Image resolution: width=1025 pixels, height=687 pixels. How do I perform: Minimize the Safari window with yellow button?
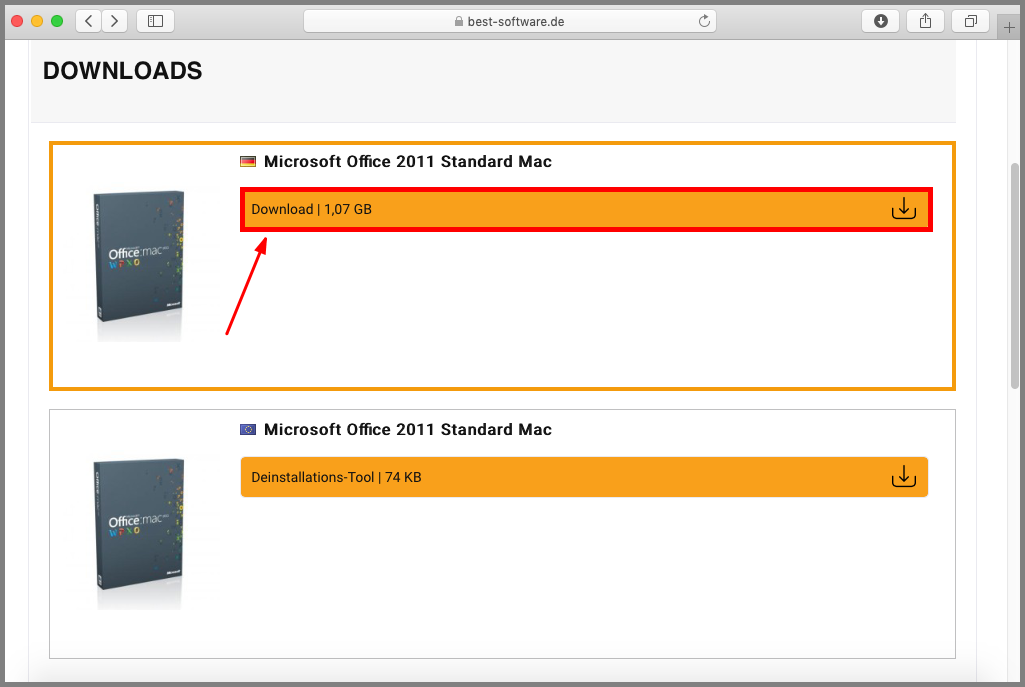37,21
